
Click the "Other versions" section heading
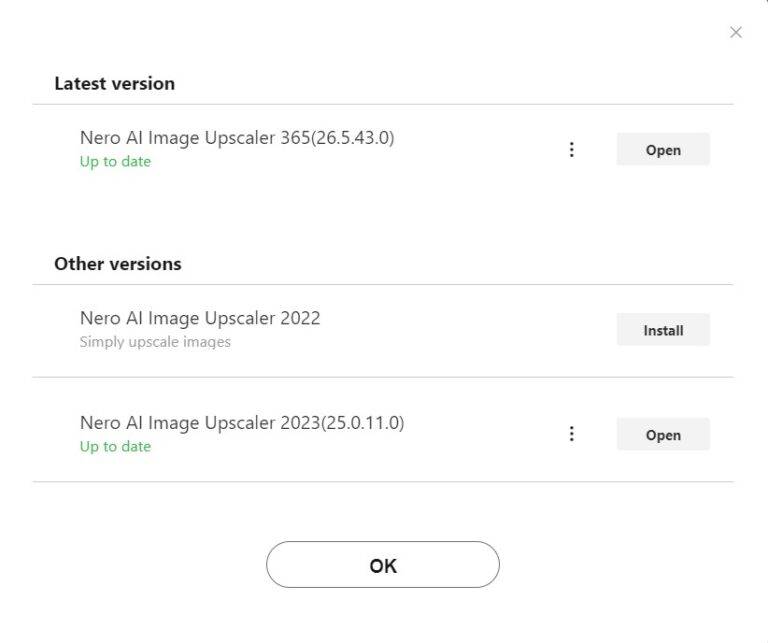pyautogui.click(x=118, y=264)
